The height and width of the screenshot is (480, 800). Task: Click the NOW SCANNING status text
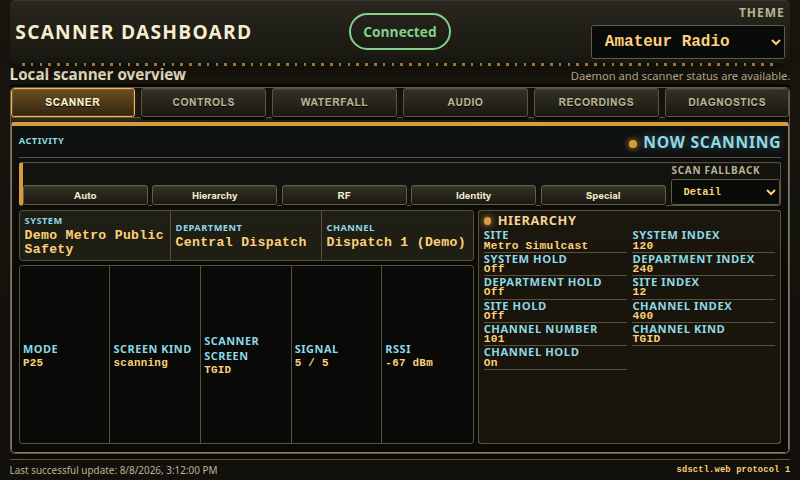pyautogui.click(x=712, y=142)
